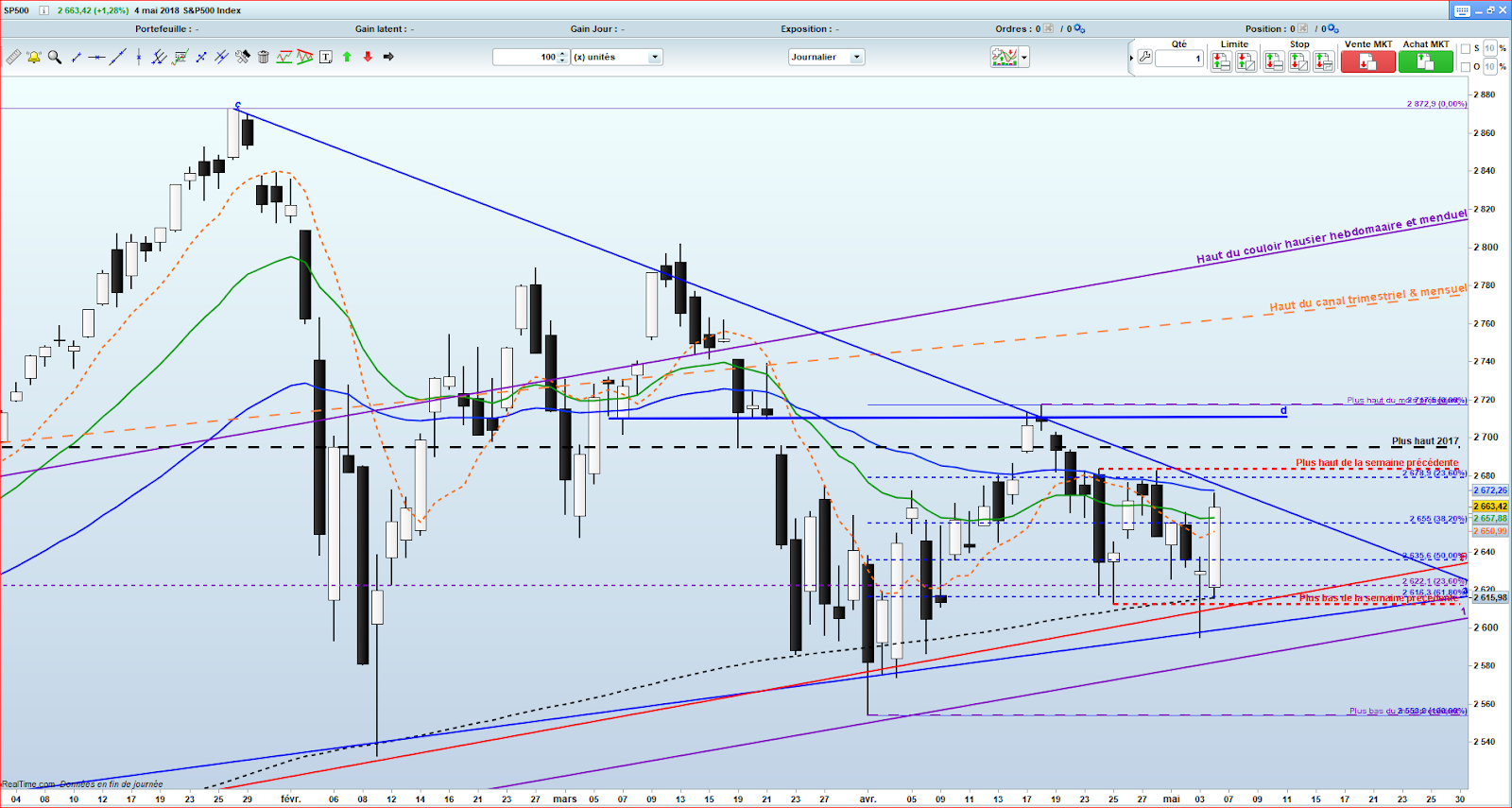Viewport: 1512px width, 808px height.
Task: Click 'Plus haut de la semaine précédente' label
Action: coord(1377,463)
